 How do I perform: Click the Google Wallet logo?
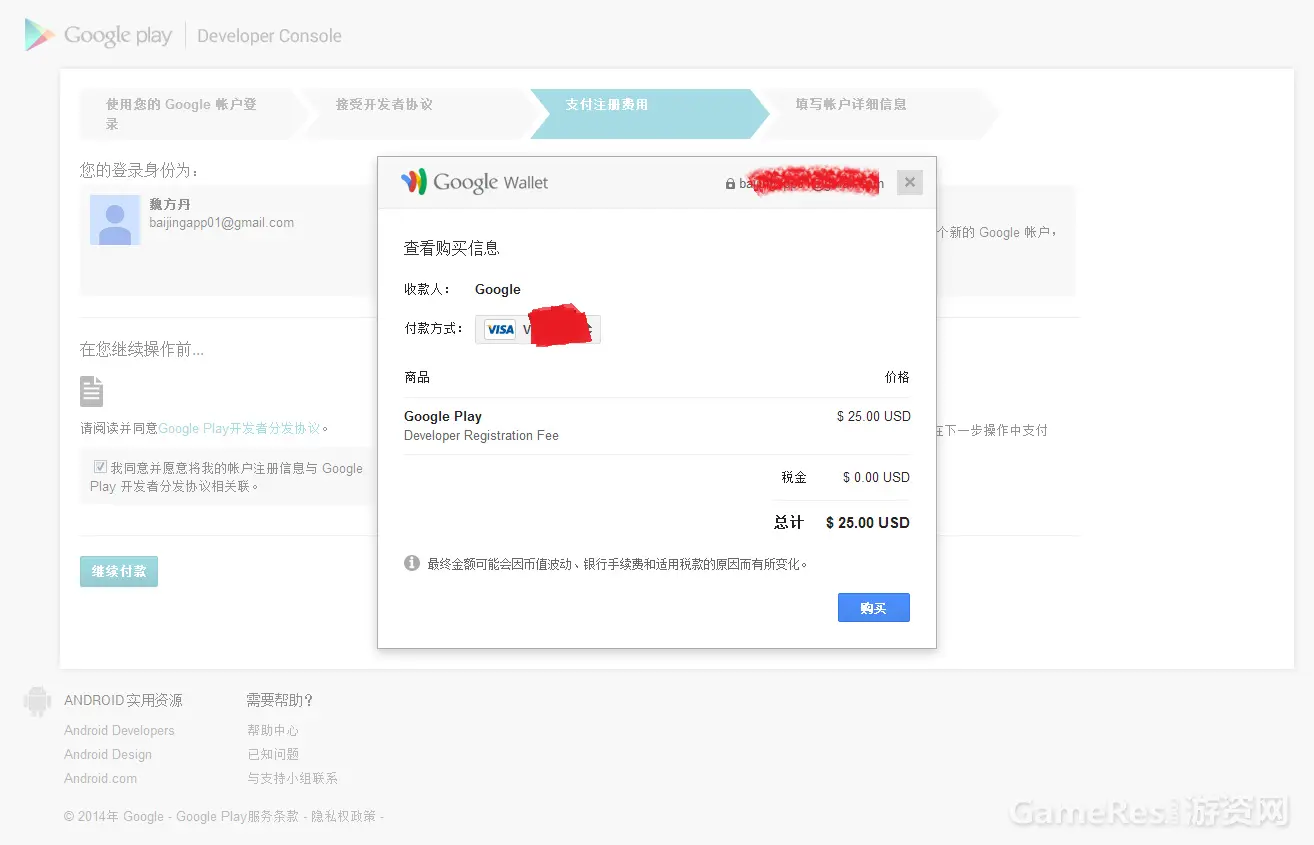(x=475, y=182)
